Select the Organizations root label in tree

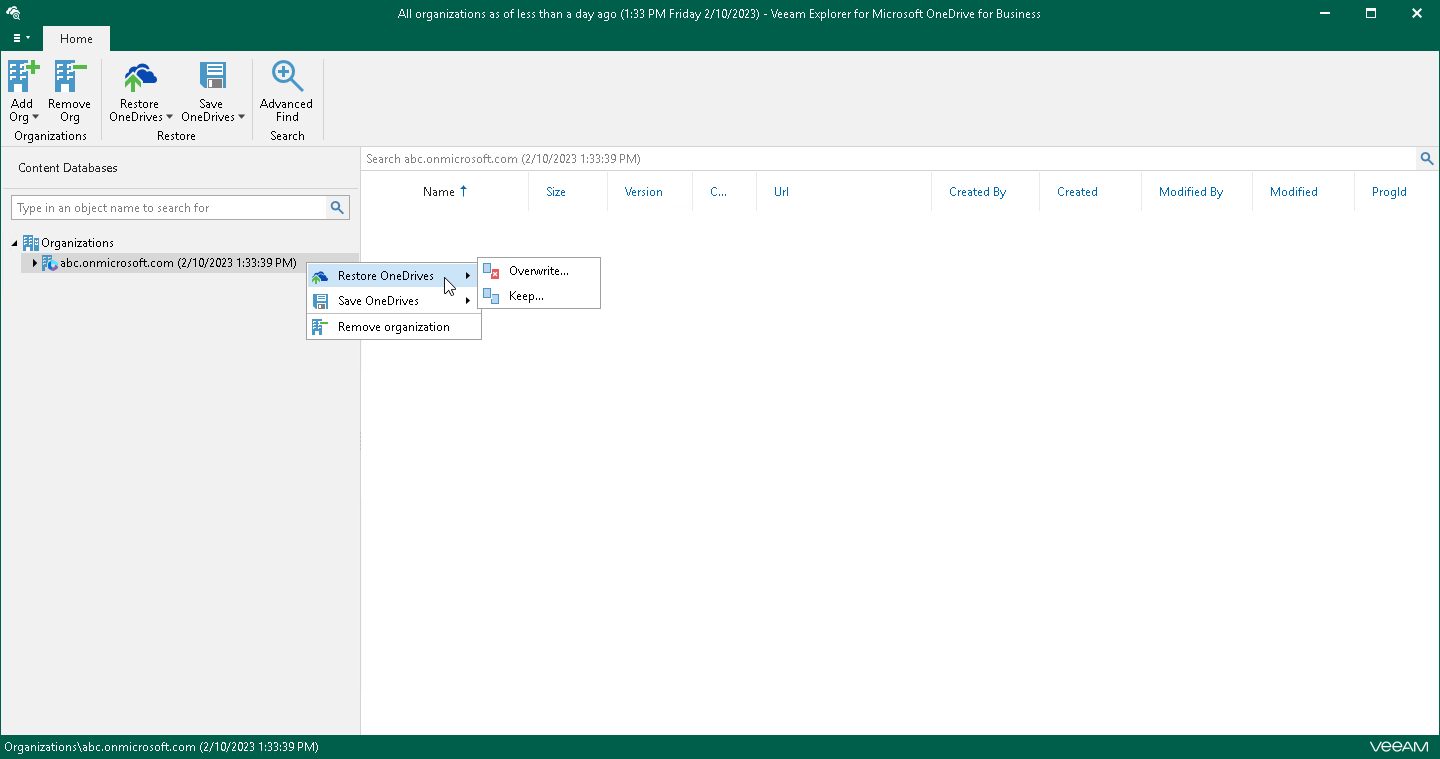tap(77, 243)
